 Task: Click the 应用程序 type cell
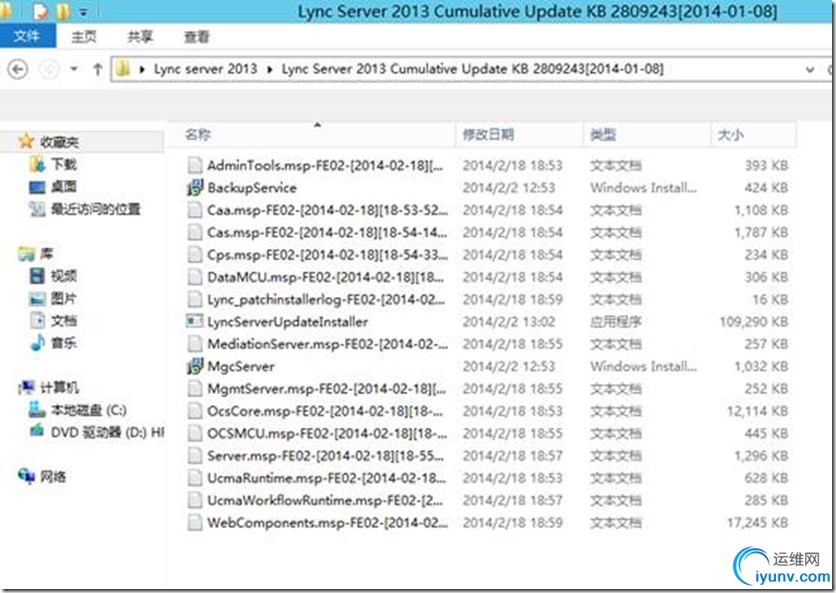pyautogui.click(x=616, y=322)
